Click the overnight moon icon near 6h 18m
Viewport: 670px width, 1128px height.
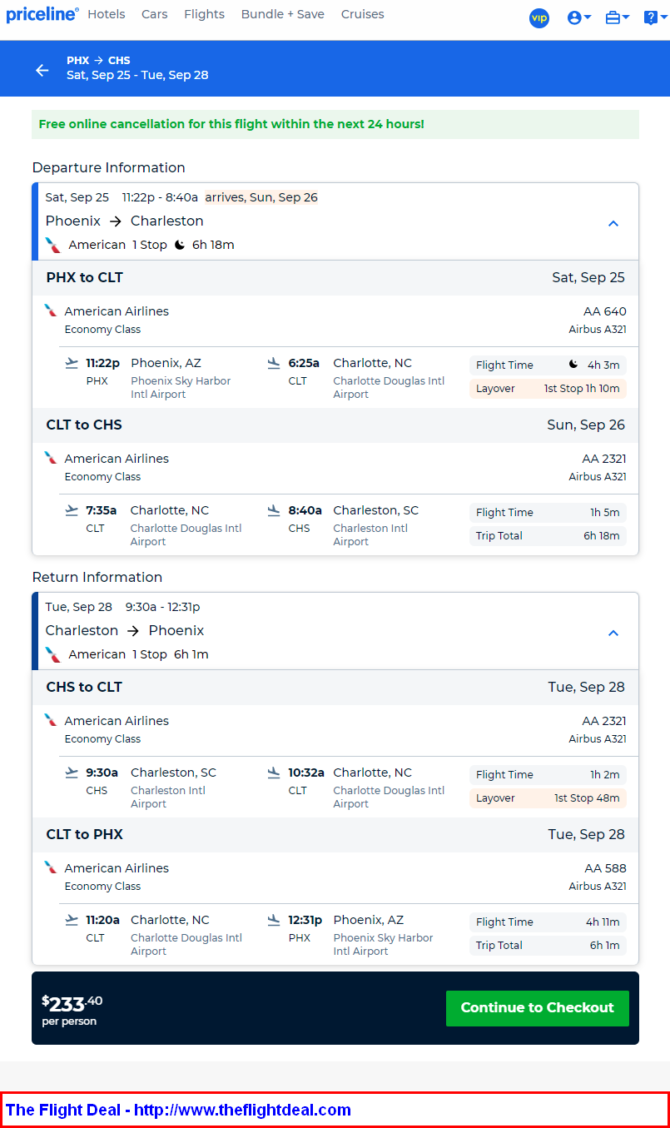(x=180, y=245)
